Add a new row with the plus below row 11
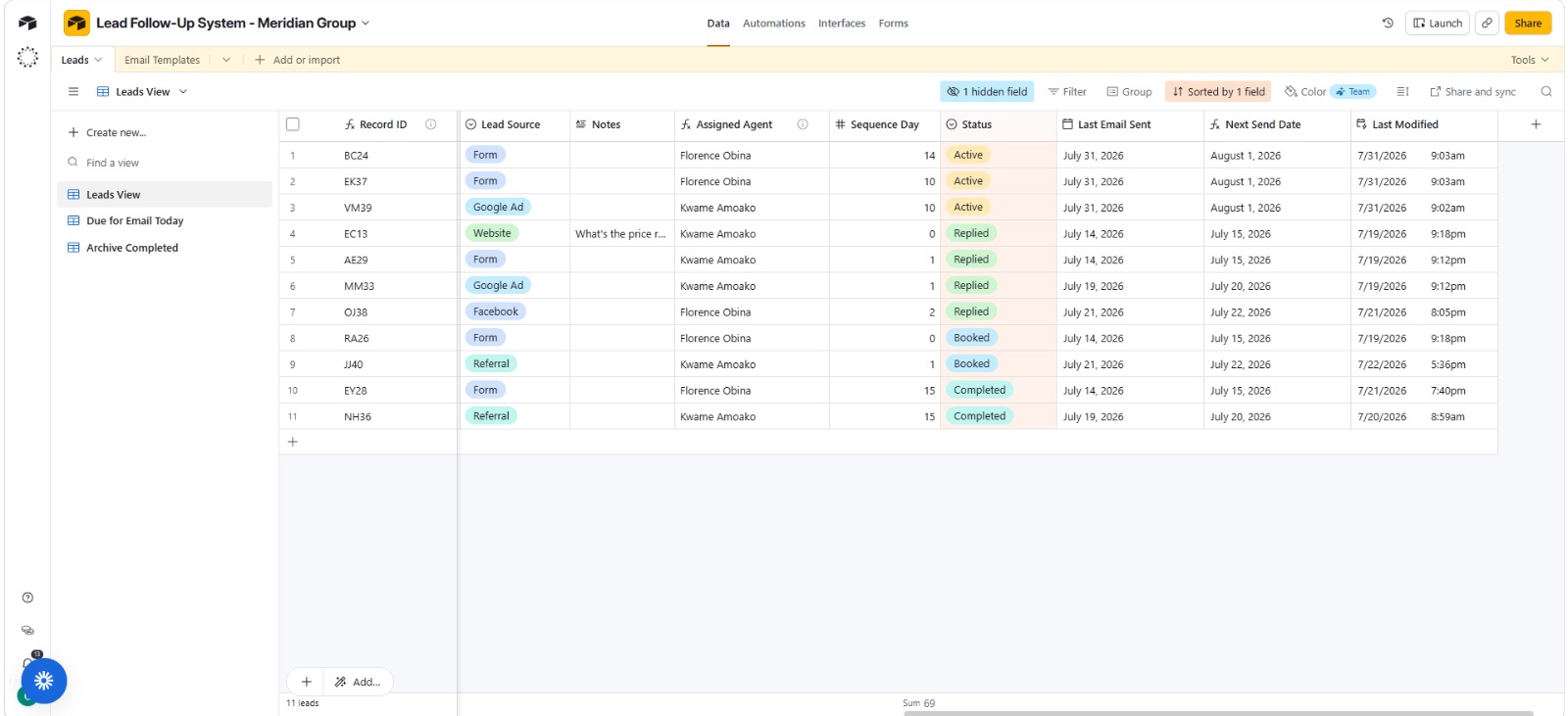Viewport: 1568px width, 716px height. tap(292, 442)
